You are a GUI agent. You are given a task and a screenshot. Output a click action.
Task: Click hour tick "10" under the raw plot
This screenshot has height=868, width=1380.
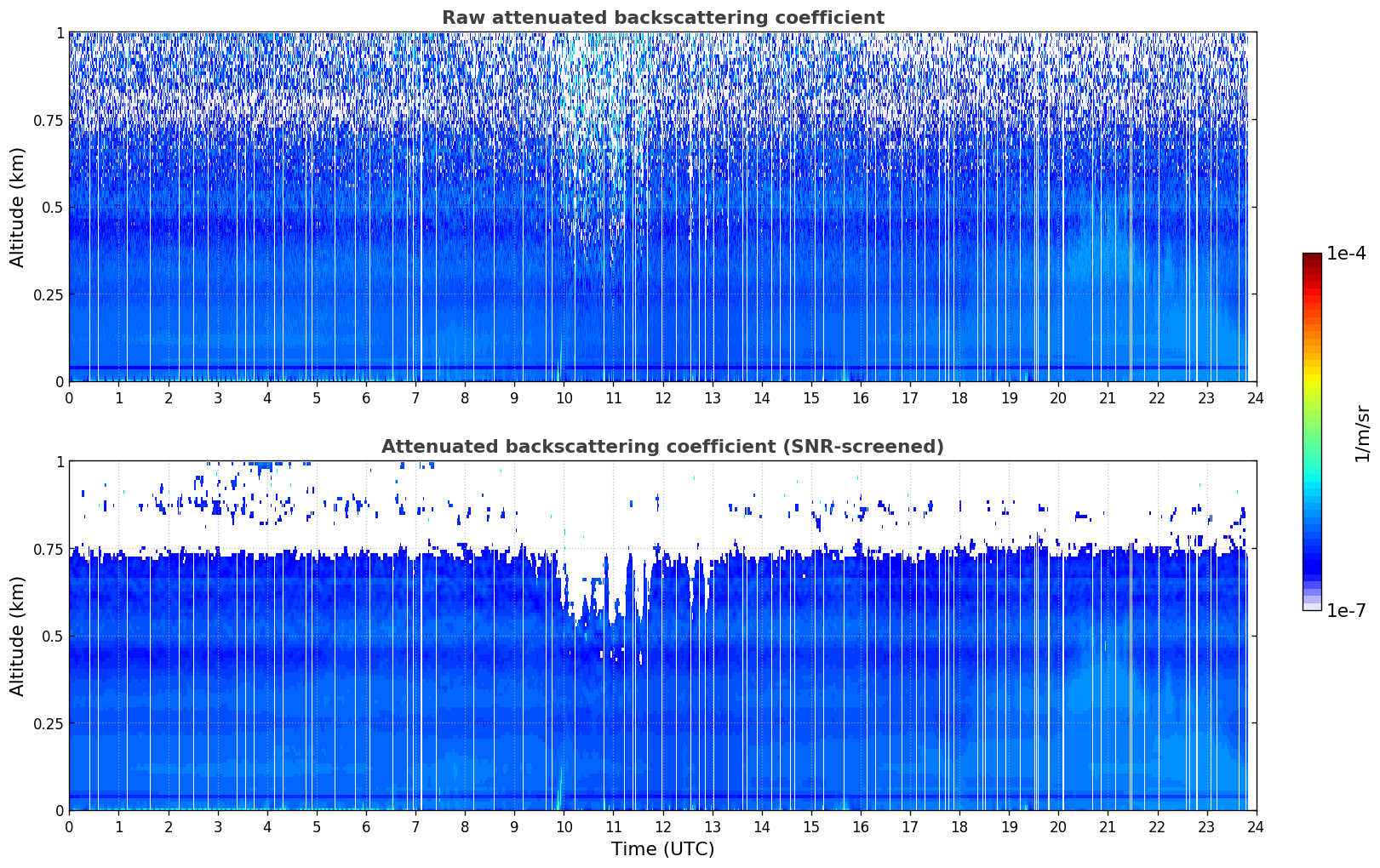point(564,397)
